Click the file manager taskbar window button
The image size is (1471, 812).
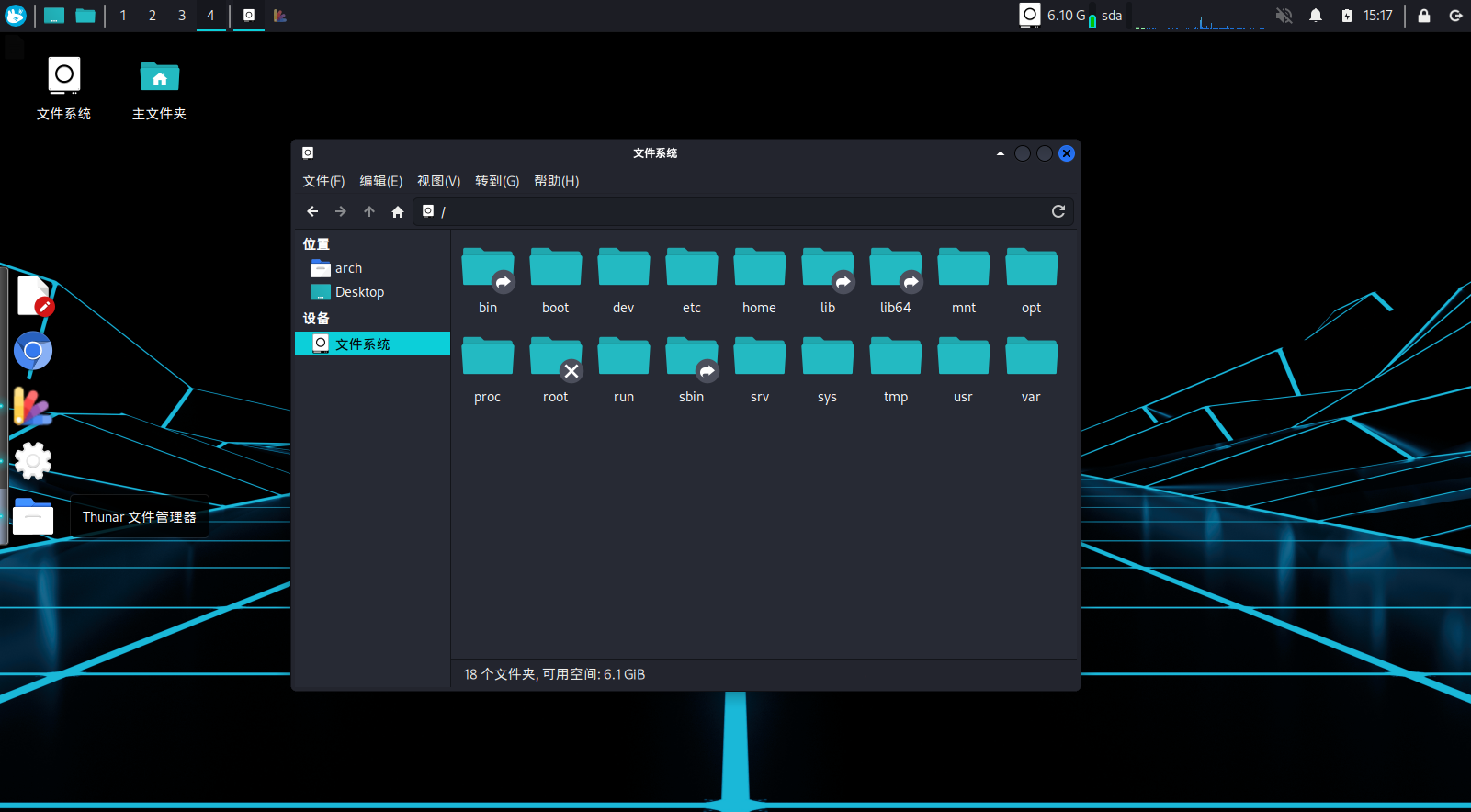pyautogui.click(x=249, y=16)
